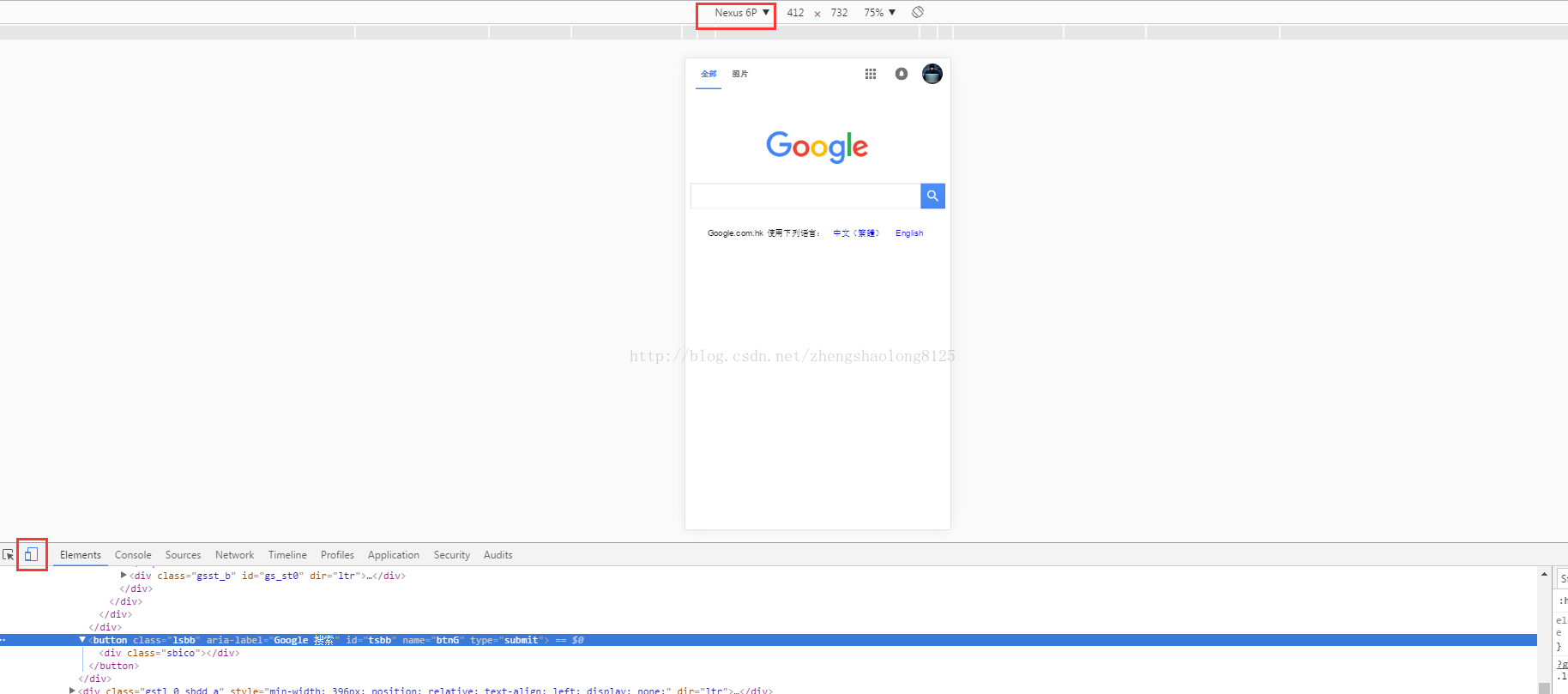Switch to the Audits panel tab
The height and width of the screenshot is (694, 1568).
tap(498, 555)
